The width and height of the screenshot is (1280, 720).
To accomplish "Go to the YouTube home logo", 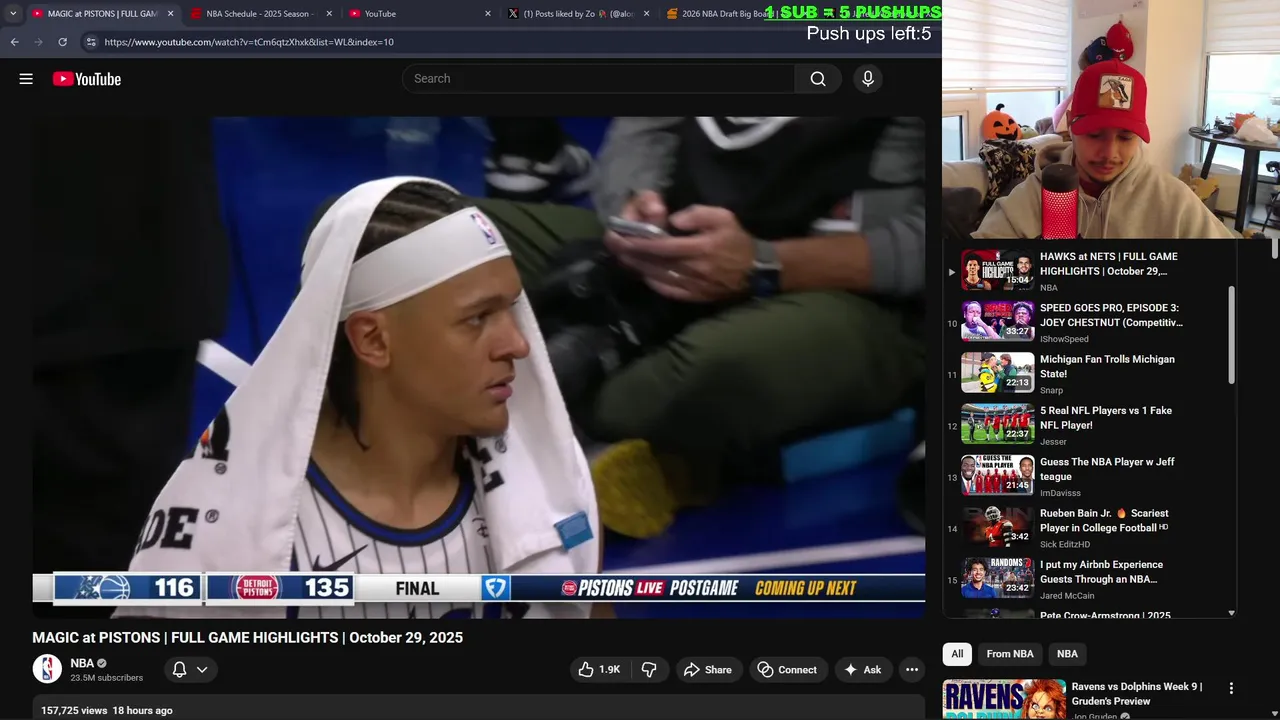I will click(87, 79).
